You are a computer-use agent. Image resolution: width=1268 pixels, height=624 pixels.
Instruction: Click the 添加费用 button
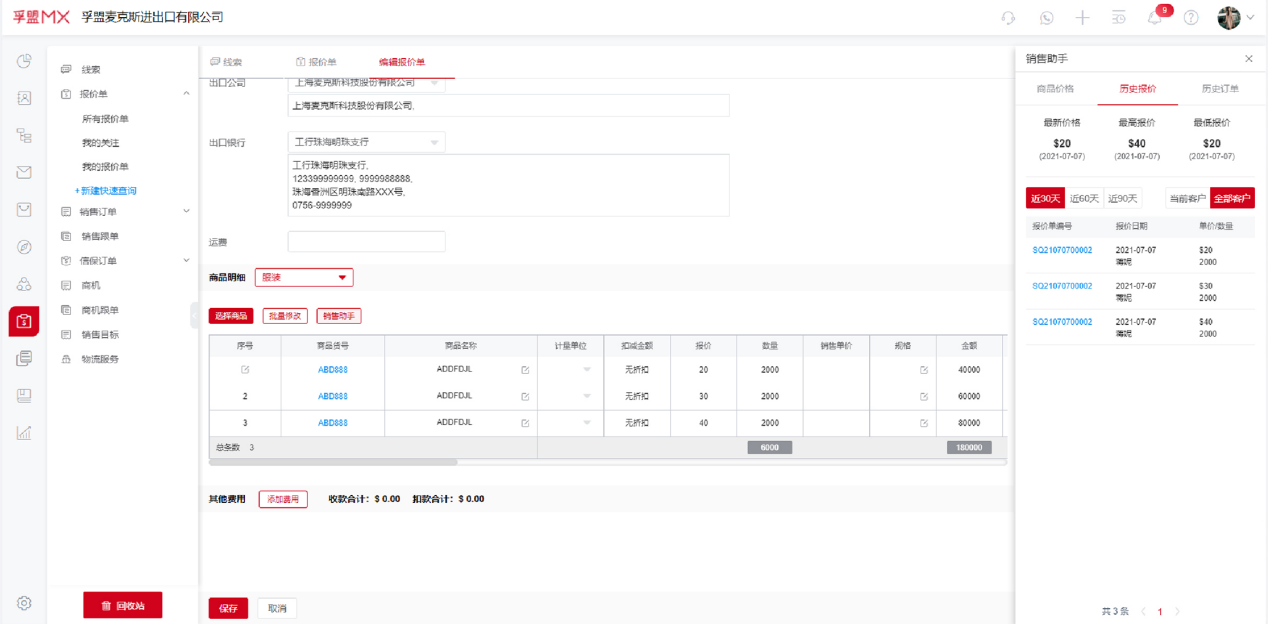283,498
